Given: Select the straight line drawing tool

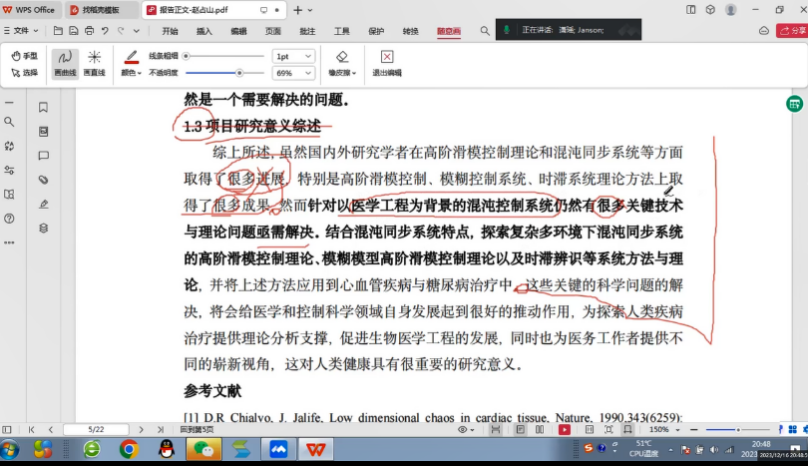Looking at the screenshot, I should [x=94, y=63].
